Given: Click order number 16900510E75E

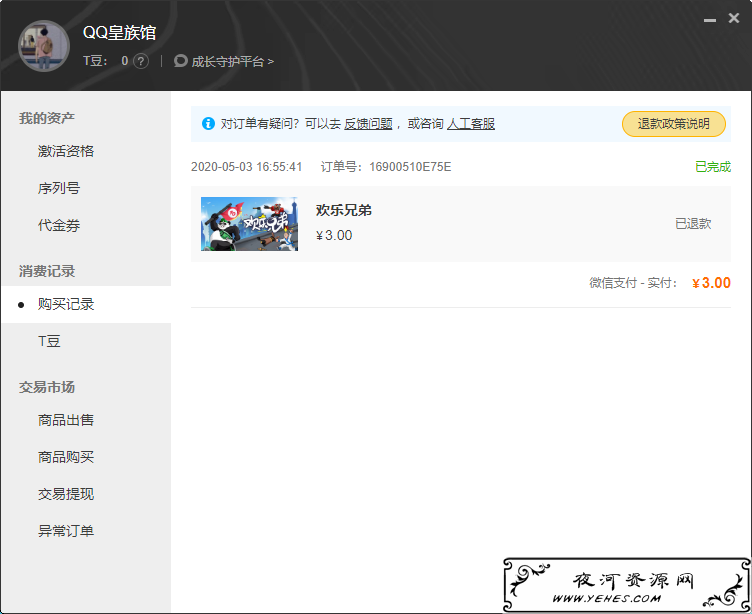Looking at the screenshot, I should [410, 167].
